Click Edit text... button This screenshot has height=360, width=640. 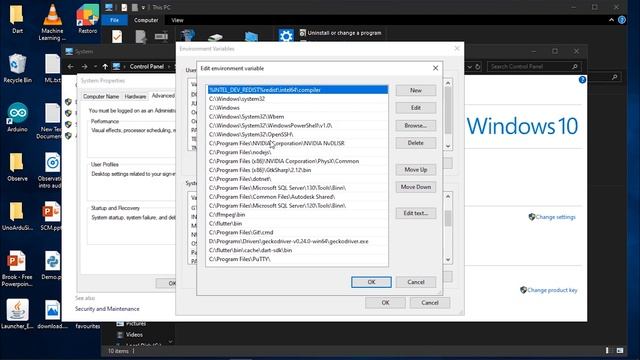[x=416, y=213]
